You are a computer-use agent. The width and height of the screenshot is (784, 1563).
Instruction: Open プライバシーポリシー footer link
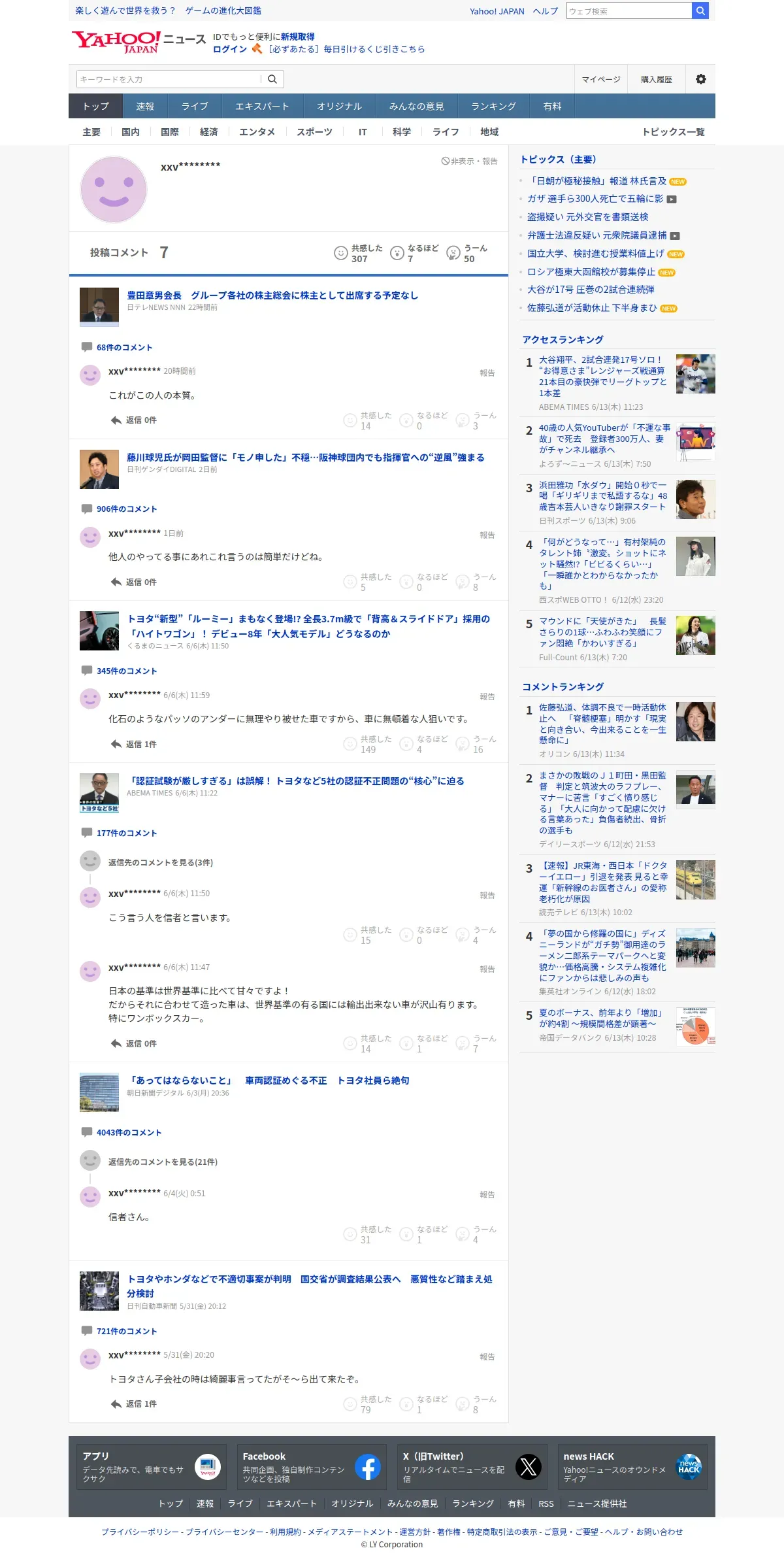click(140, 1532)
